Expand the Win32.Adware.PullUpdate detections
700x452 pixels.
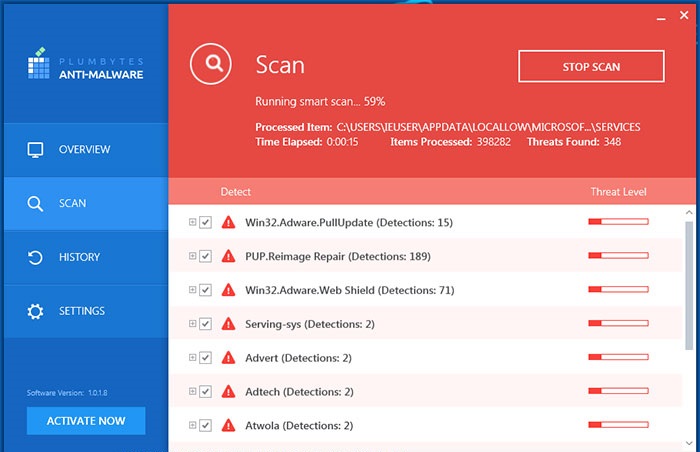pyautogui.click(x=192, y=222)
